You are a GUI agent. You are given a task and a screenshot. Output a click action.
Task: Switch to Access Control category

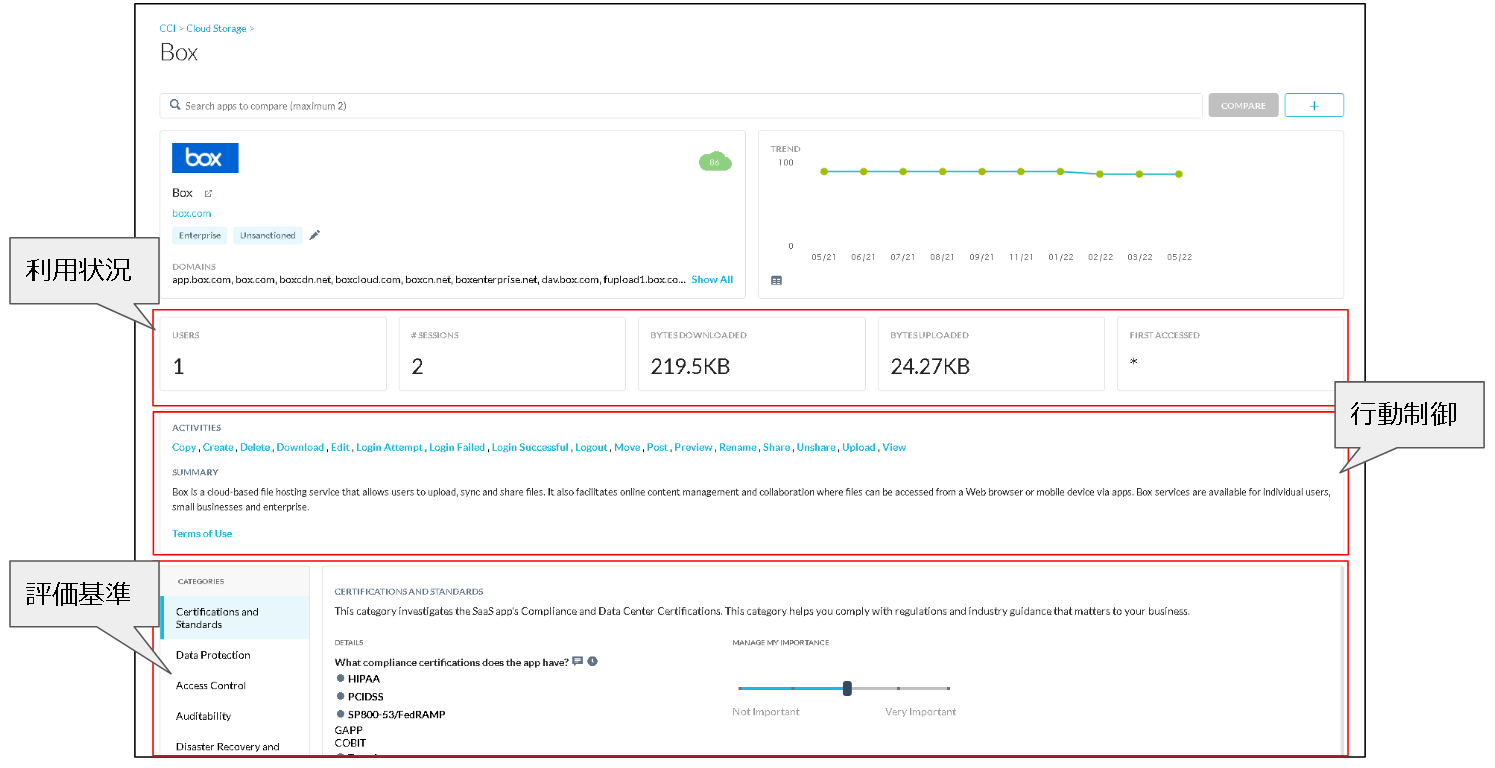pos(211,685)
